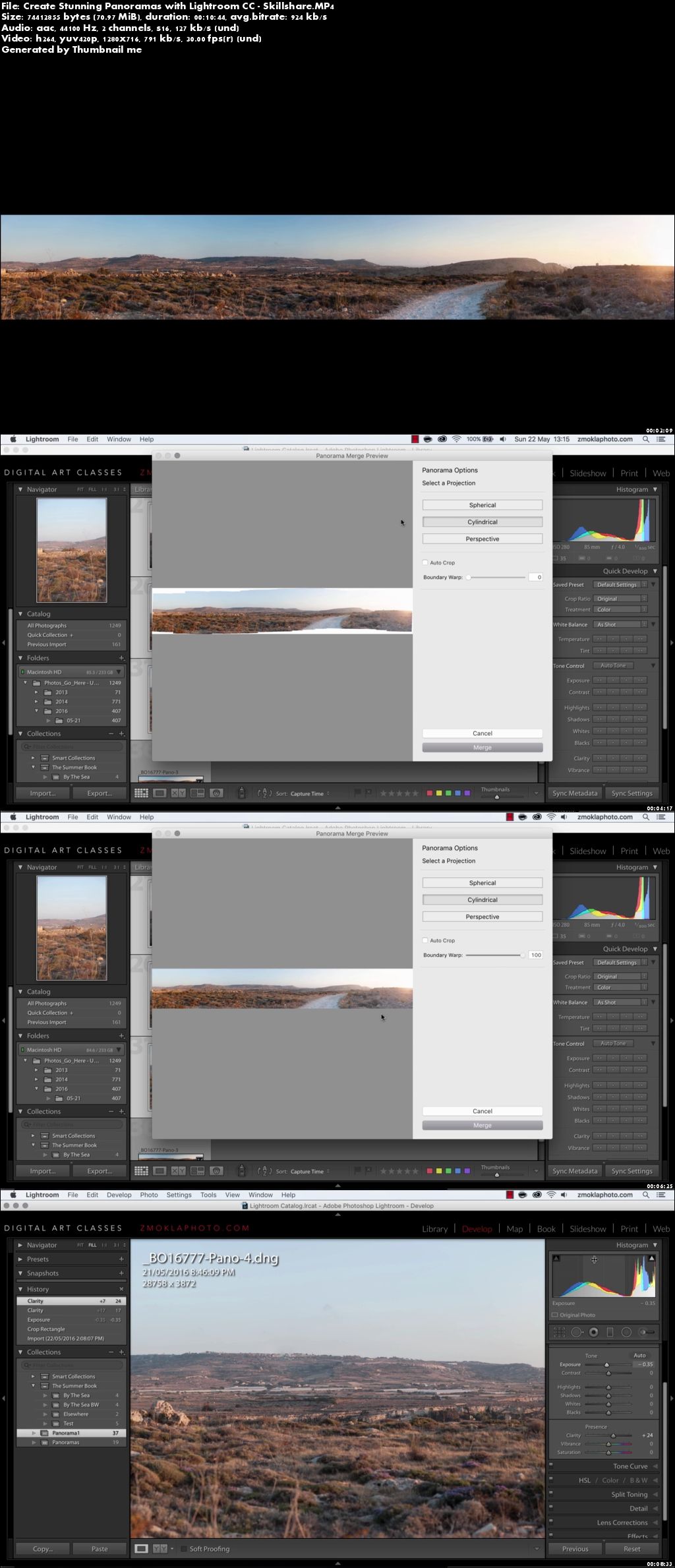Open Compare XY view in Warp 0 frame
This screenshot has width=675, height=1568.
click(179, 793)
